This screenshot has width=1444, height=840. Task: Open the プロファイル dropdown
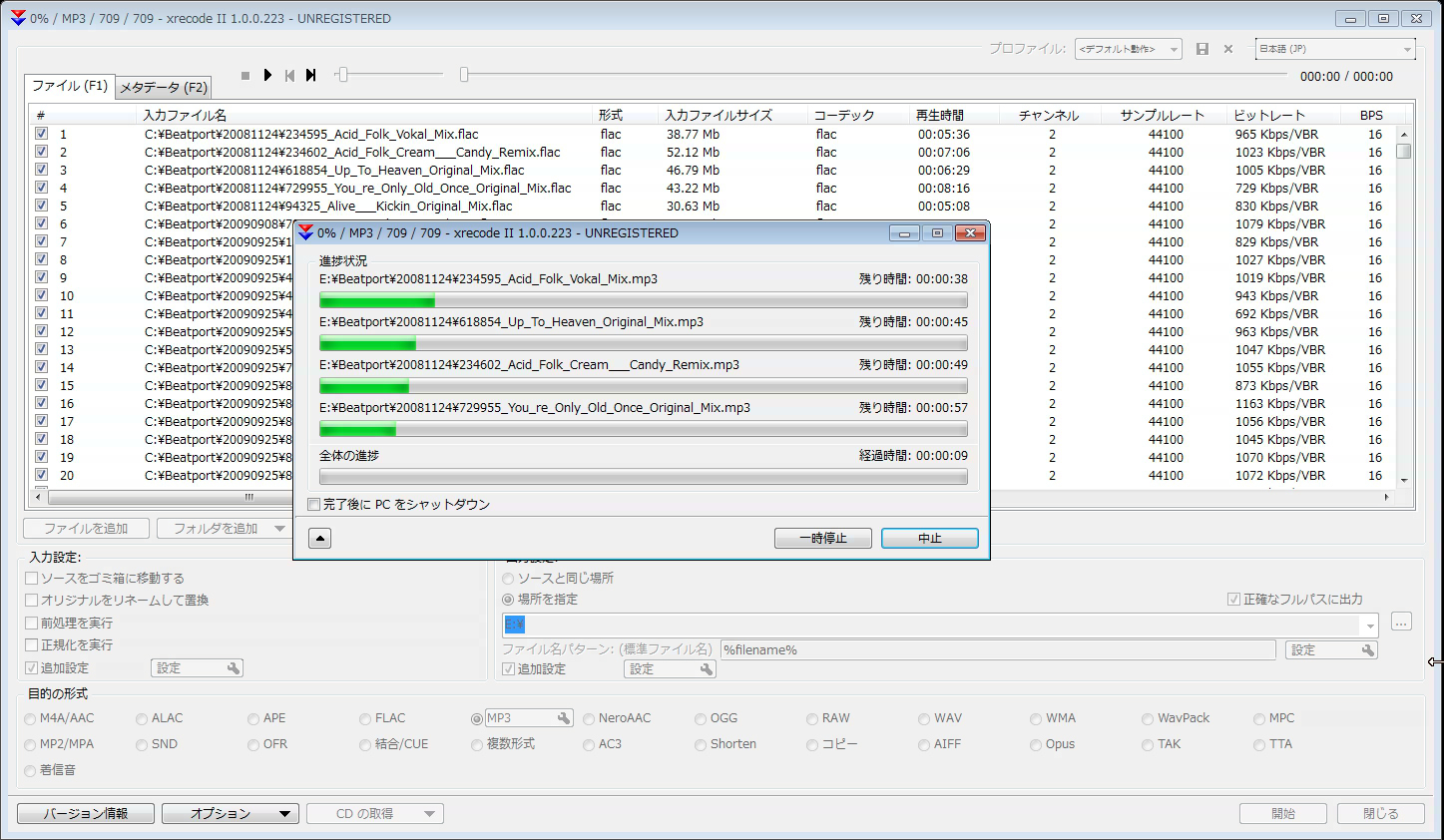(1129, 49)
